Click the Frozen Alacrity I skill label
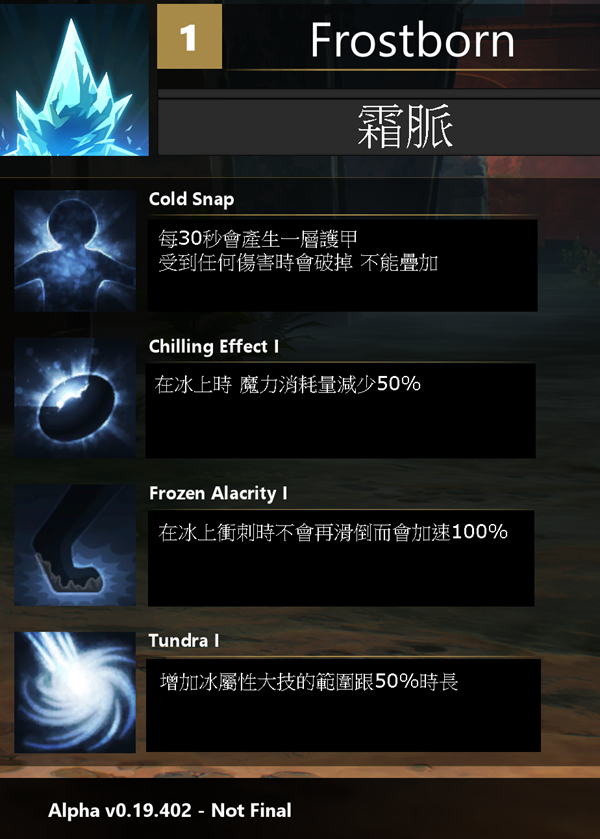Screen dimensions: 600x839 click(218, 493)
